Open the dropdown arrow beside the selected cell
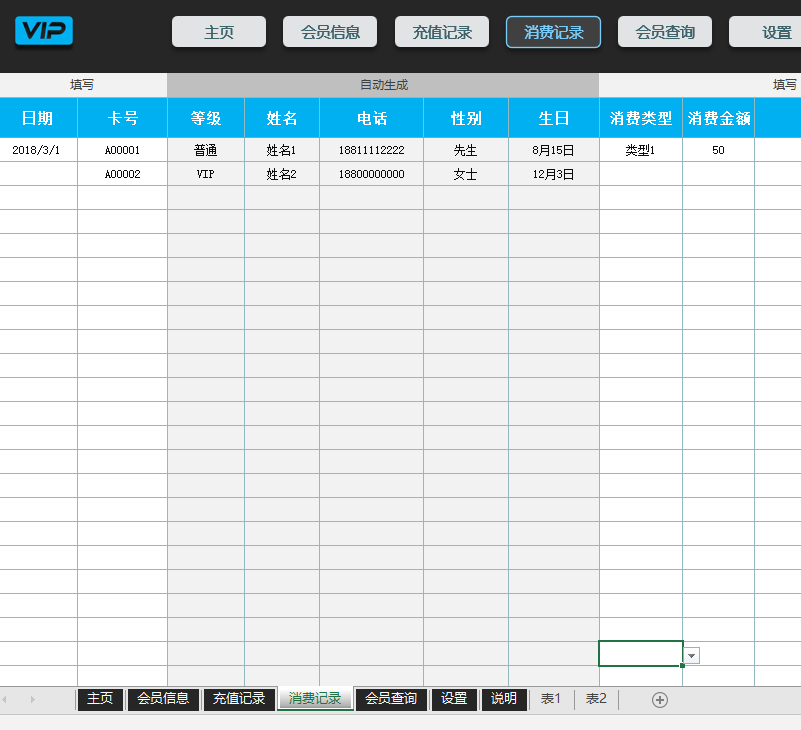This screenshot has height=730, width=801. click(690, 654)
